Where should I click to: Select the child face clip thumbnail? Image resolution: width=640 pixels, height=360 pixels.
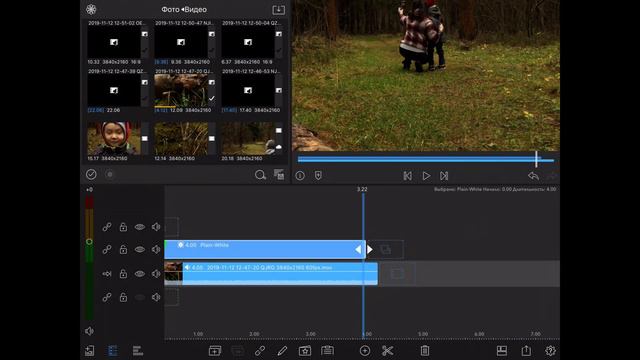click(114, 138)
